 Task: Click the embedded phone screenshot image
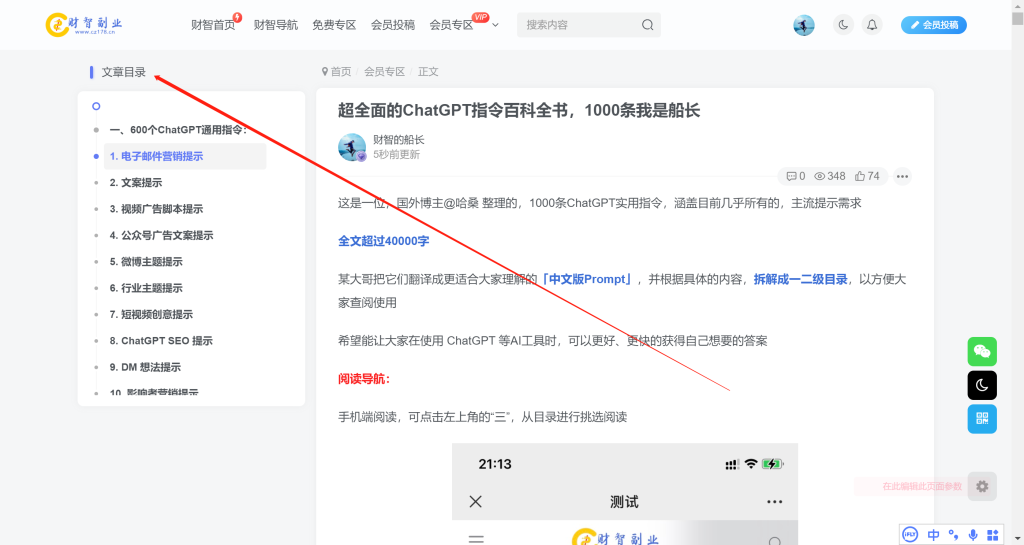pos(625,494)
